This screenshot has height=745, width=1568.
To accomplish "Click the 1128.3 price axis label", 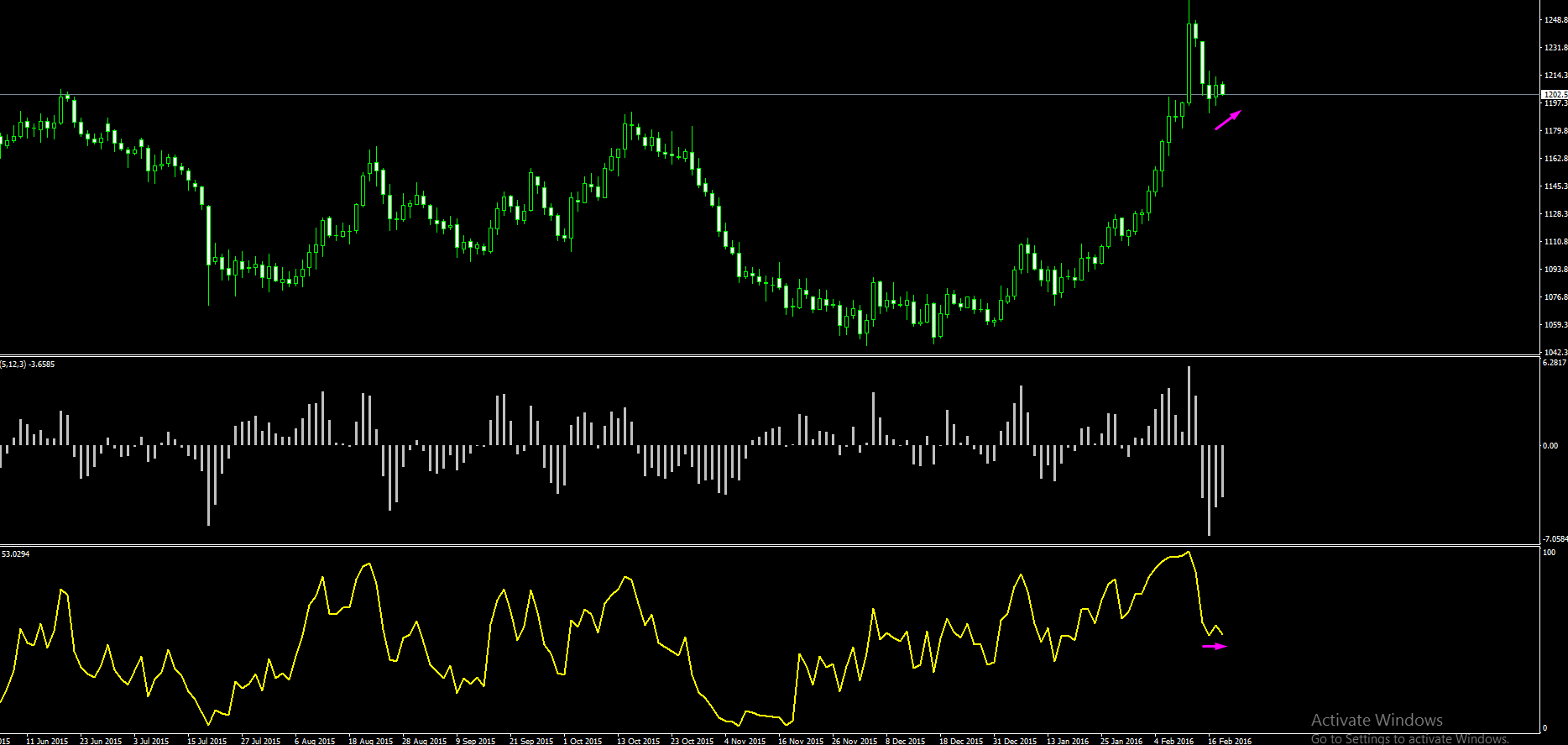I will click(x=1556, y=214).
